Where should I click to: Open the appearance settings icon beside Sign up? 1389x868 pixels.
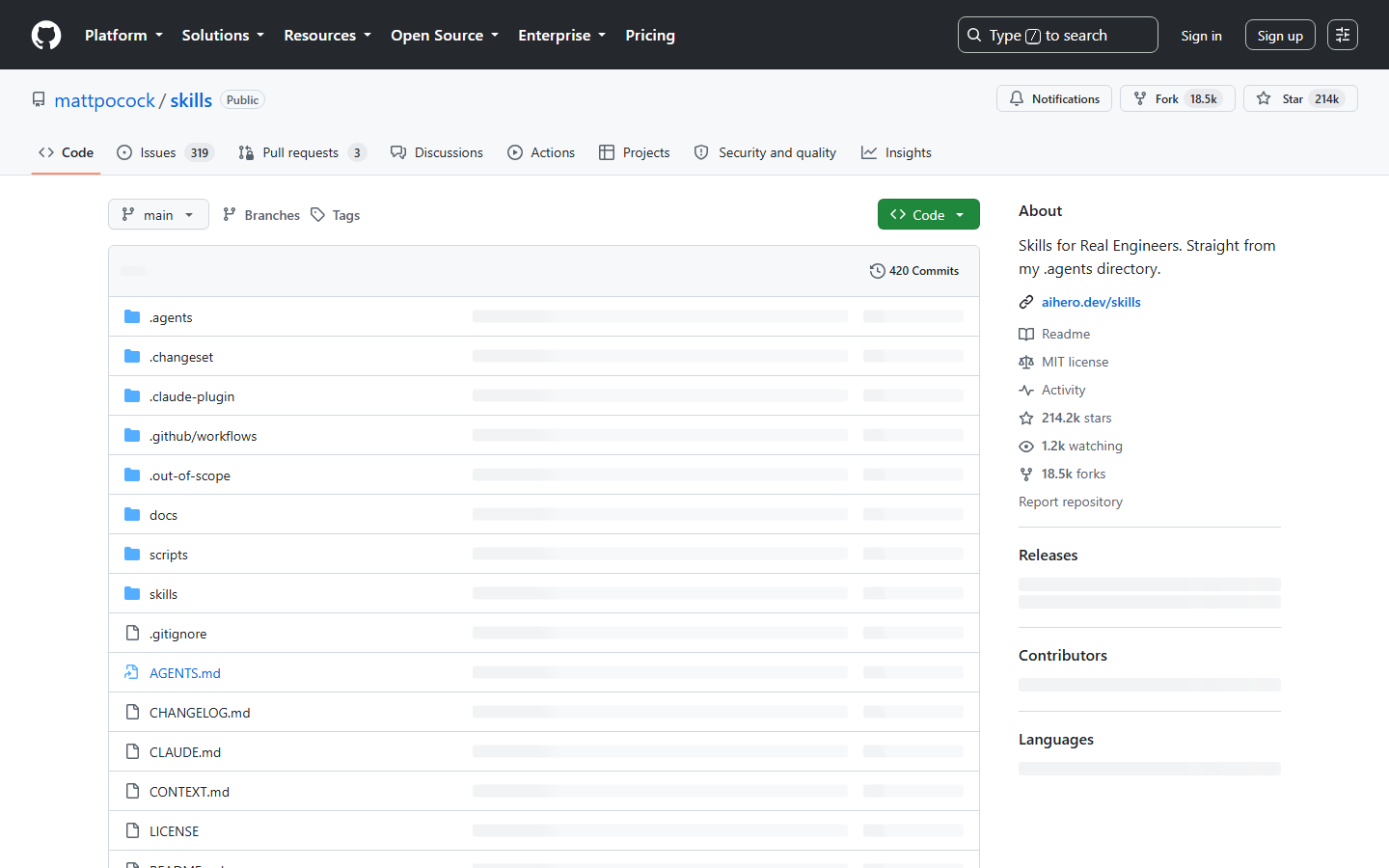tap(1343, 35)
